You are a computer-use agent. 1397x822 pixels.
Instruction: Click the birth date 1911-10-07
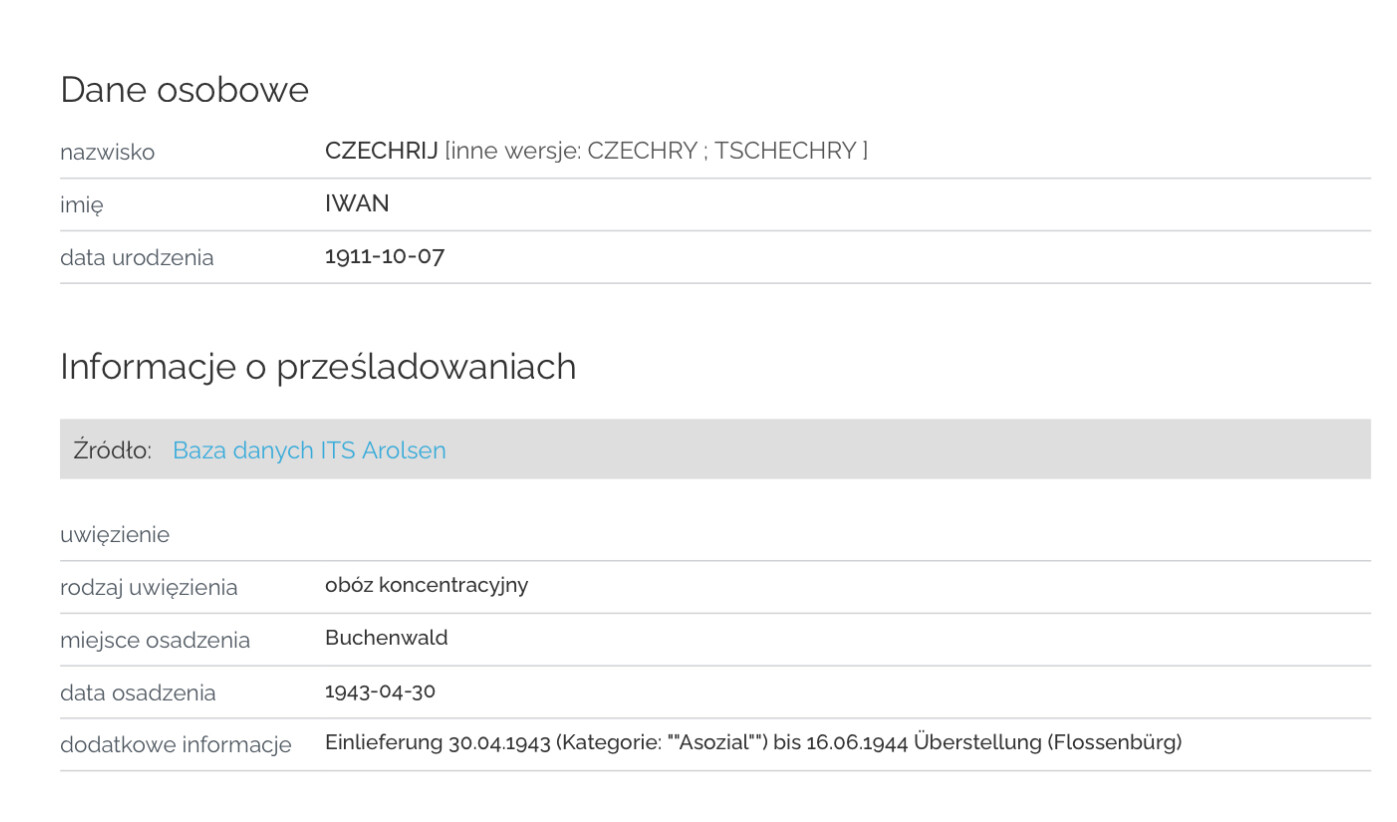pos(385,256)
